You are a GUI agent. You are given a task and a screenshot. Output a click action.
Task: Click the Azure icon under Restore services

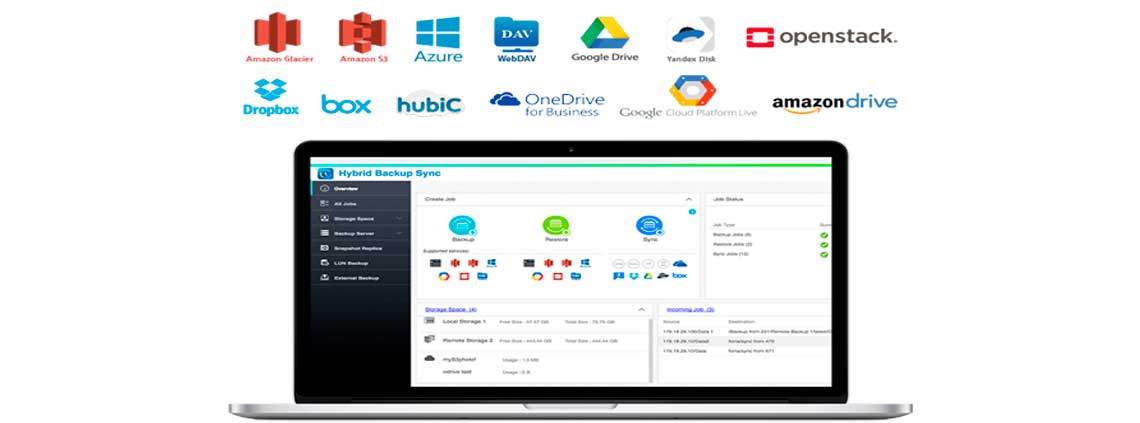tap(585, 263)
